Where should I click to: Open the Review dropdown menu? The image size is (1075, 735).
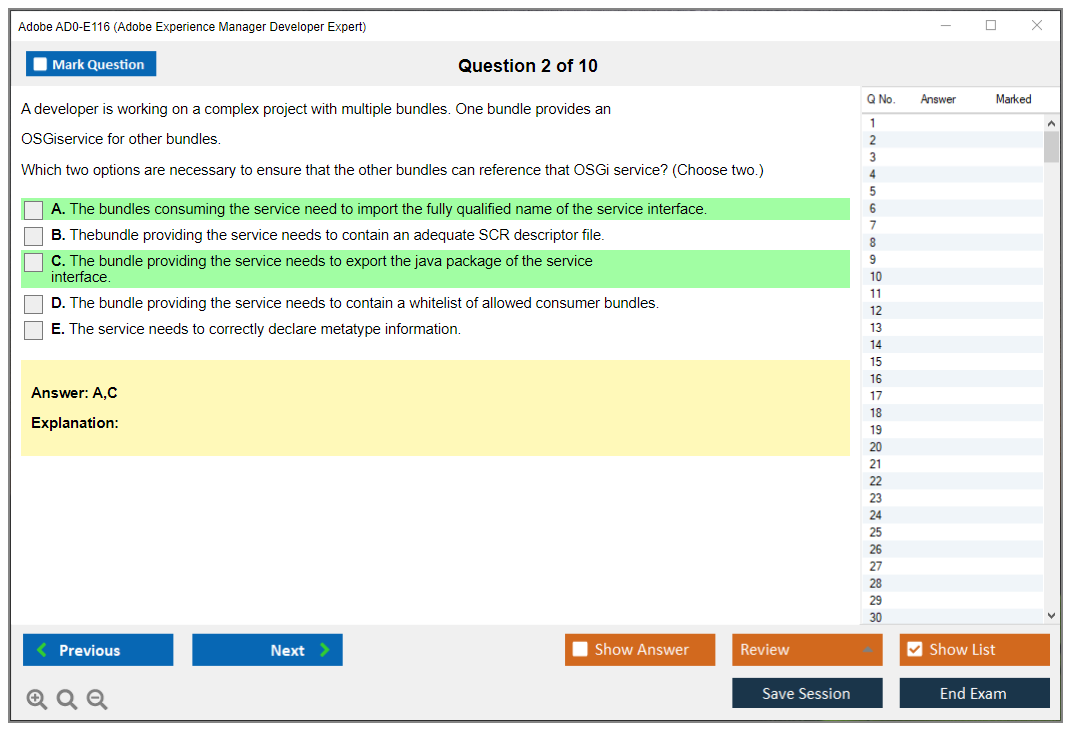click(807, 650)
